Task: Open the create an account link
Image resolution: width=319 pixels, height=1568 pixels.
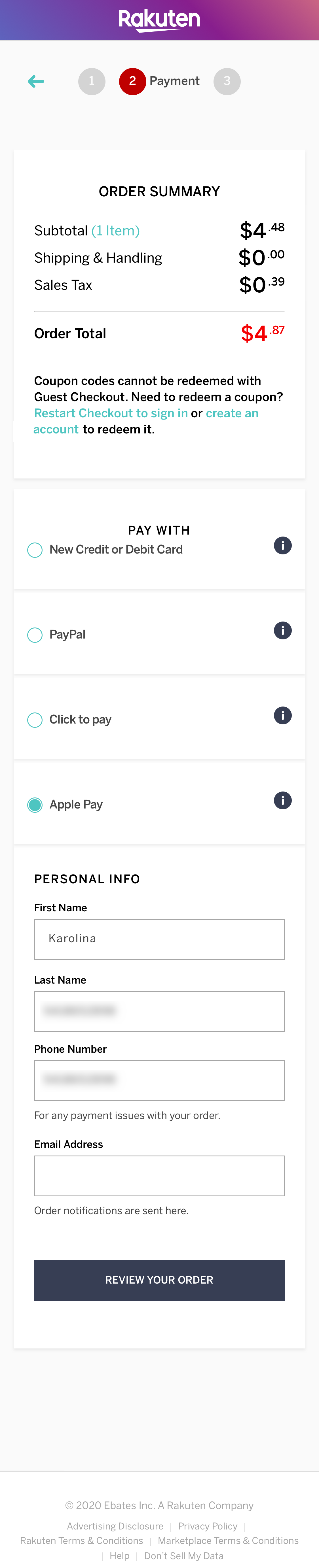Action: pos(232,413)
